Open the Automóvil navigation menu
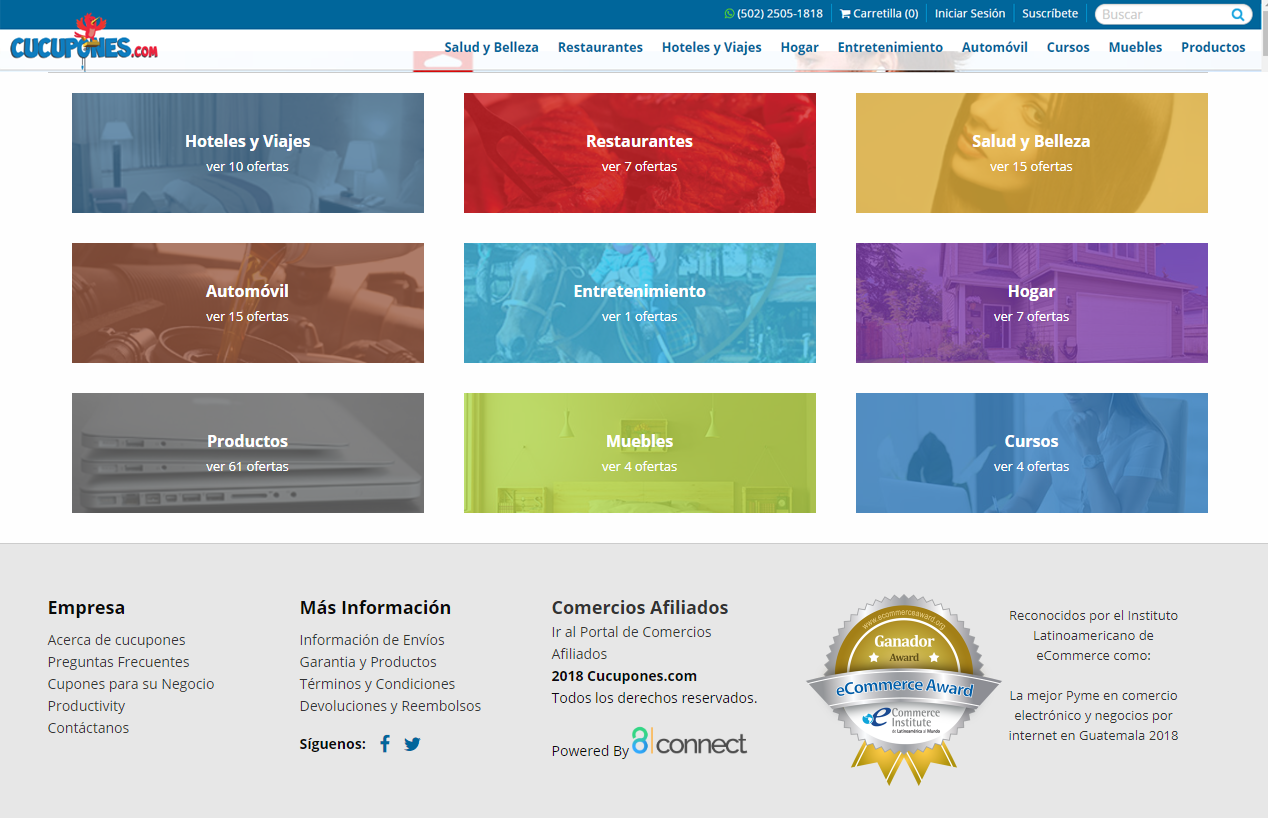1268x818 pixels. point(994,47)
